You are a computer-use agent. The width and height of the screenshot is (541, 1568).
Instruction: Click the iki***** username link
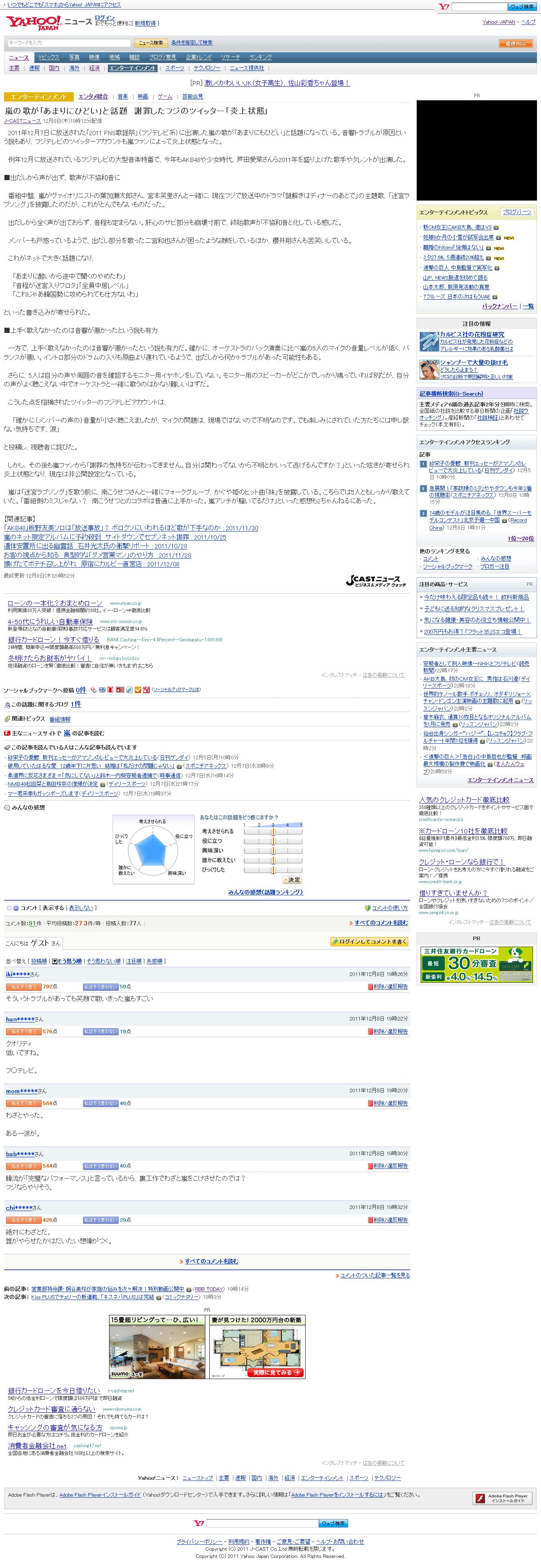click(x=18, y=974)
